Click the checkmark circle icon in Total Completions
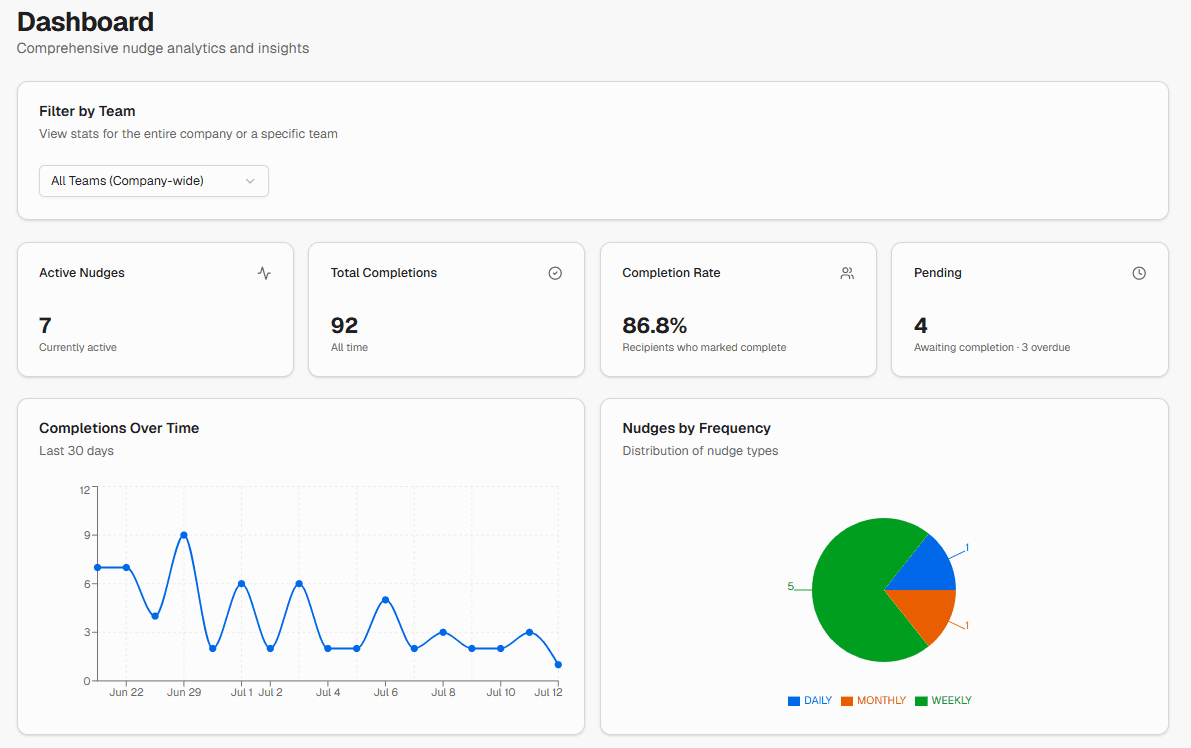 pyautogui.click(x=555, y=273)
